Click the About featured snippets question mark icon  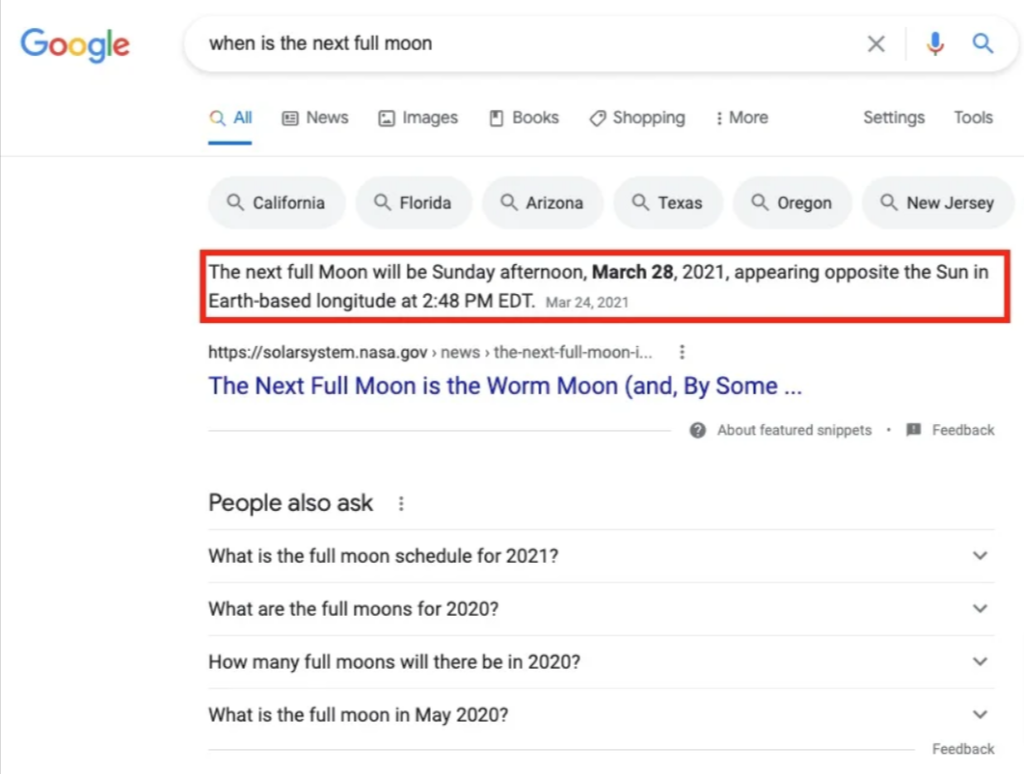697,430
